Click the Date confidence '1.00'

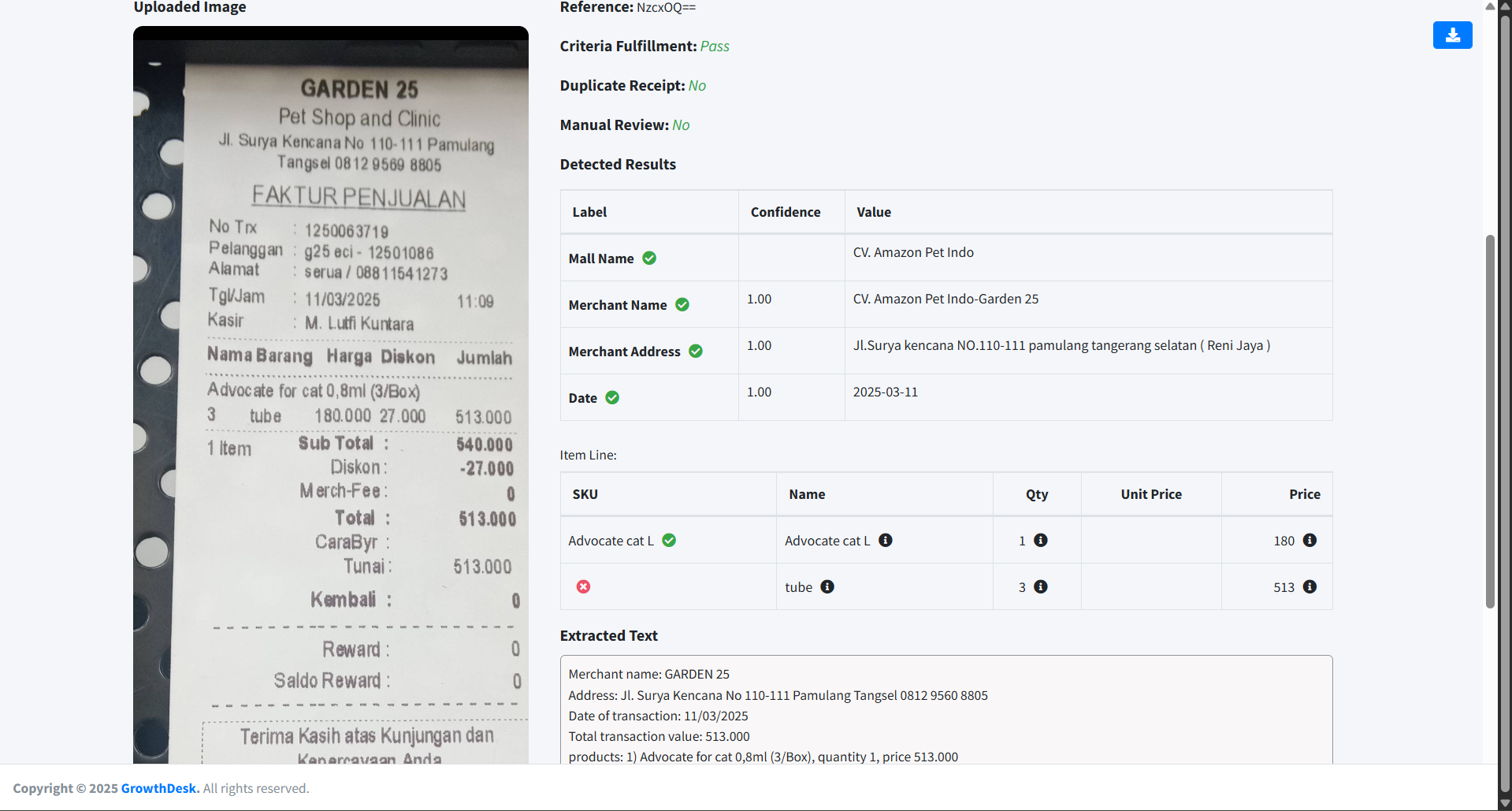pos(759,392)
